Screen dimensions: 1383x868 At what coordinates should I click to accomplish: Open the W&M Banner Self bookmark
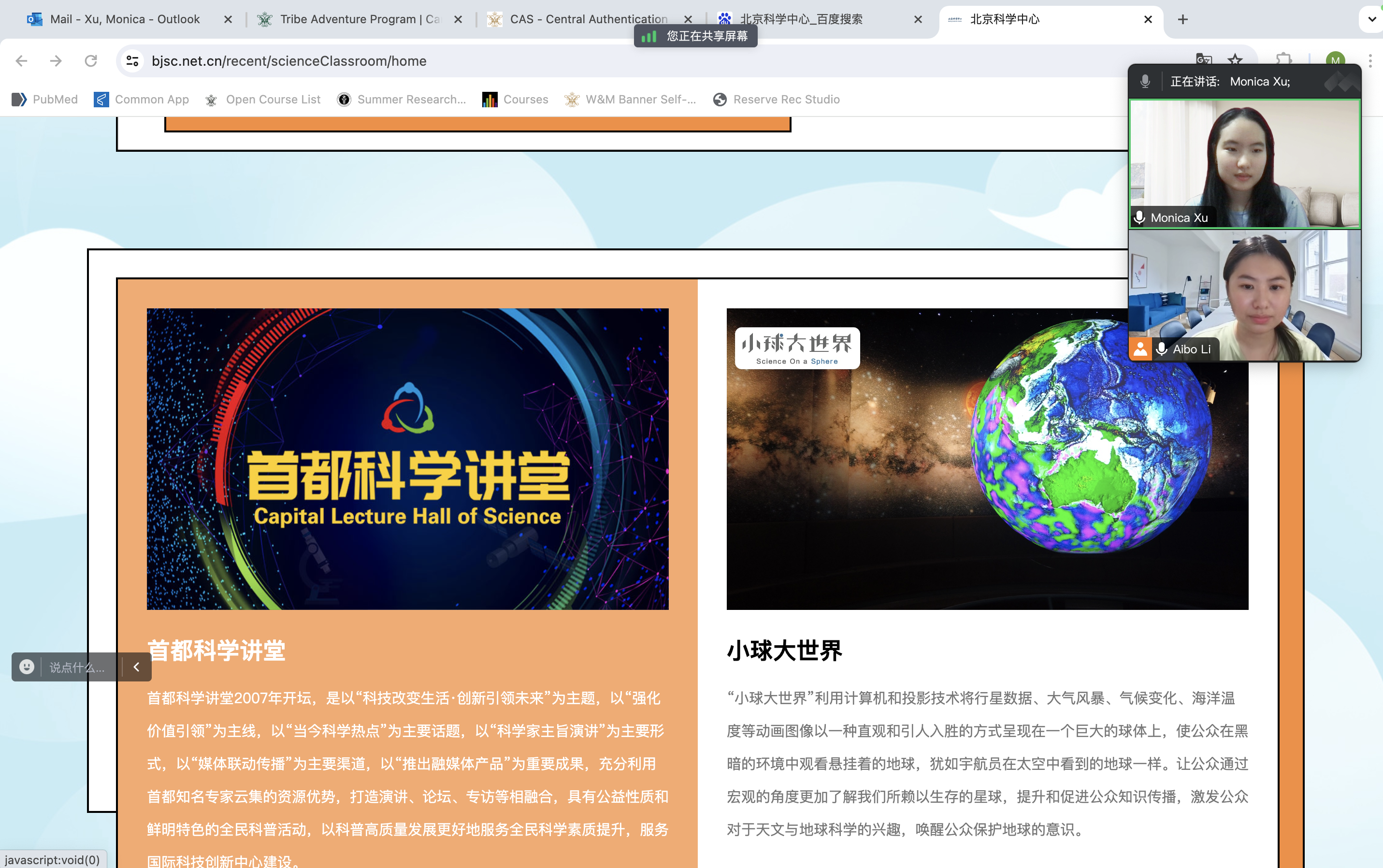tap(630, 99)
